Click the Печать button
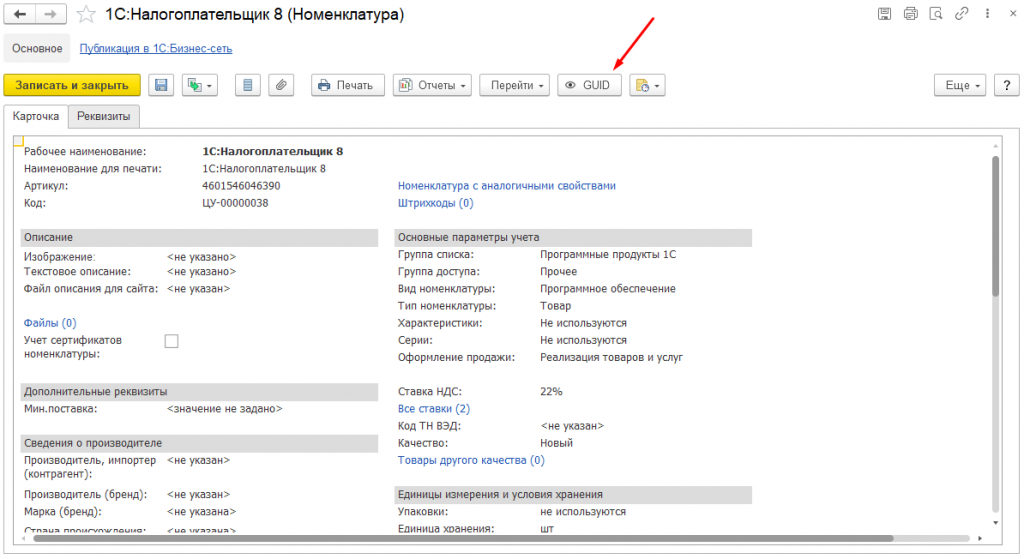This screenshot has height=559, width=1024. pos(347,86)
